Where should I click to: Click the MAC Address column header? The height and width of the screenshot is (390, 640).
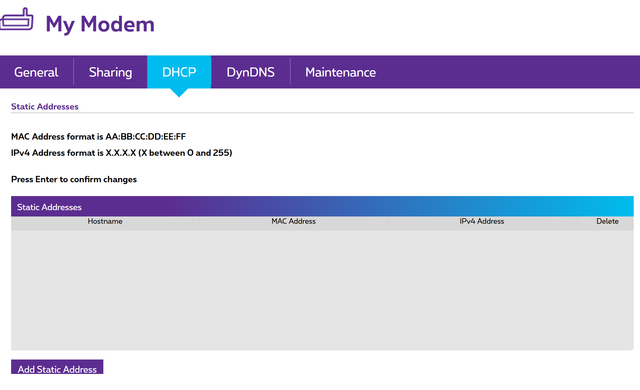tap(293, 222)
